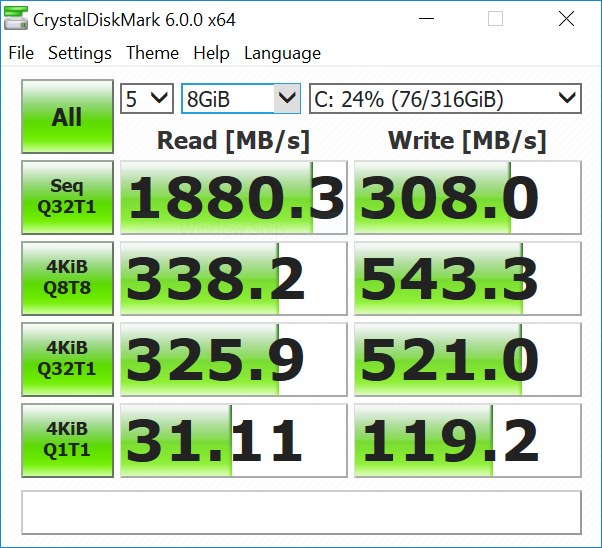Click the 4KiB Q1T1 read result 31.11
The height and width of the screenshot is (548, 602).
(234, 440)
